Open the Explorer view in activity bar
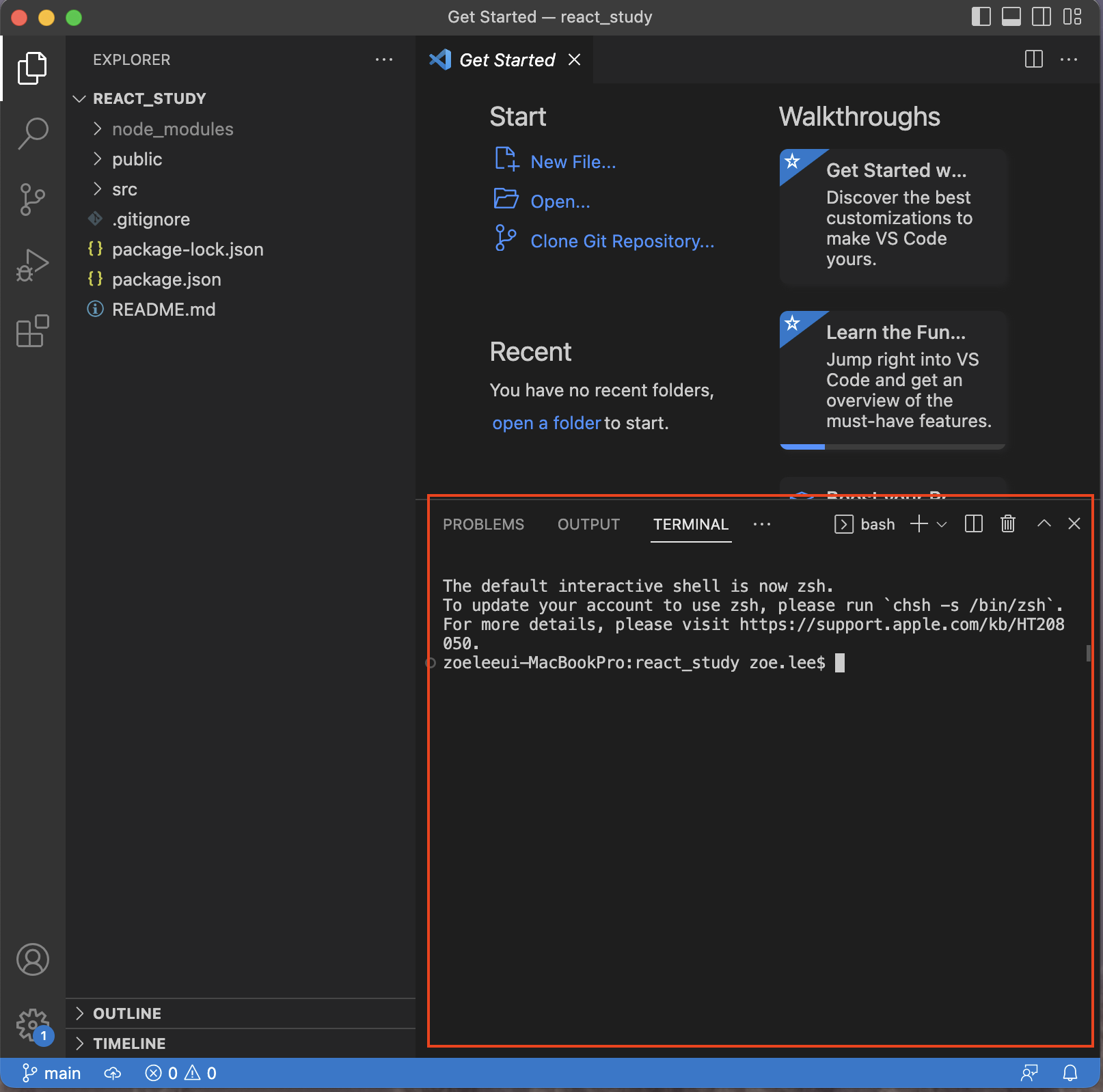1103x1092 pixels. pyautogui.click(x=32, y=68)
